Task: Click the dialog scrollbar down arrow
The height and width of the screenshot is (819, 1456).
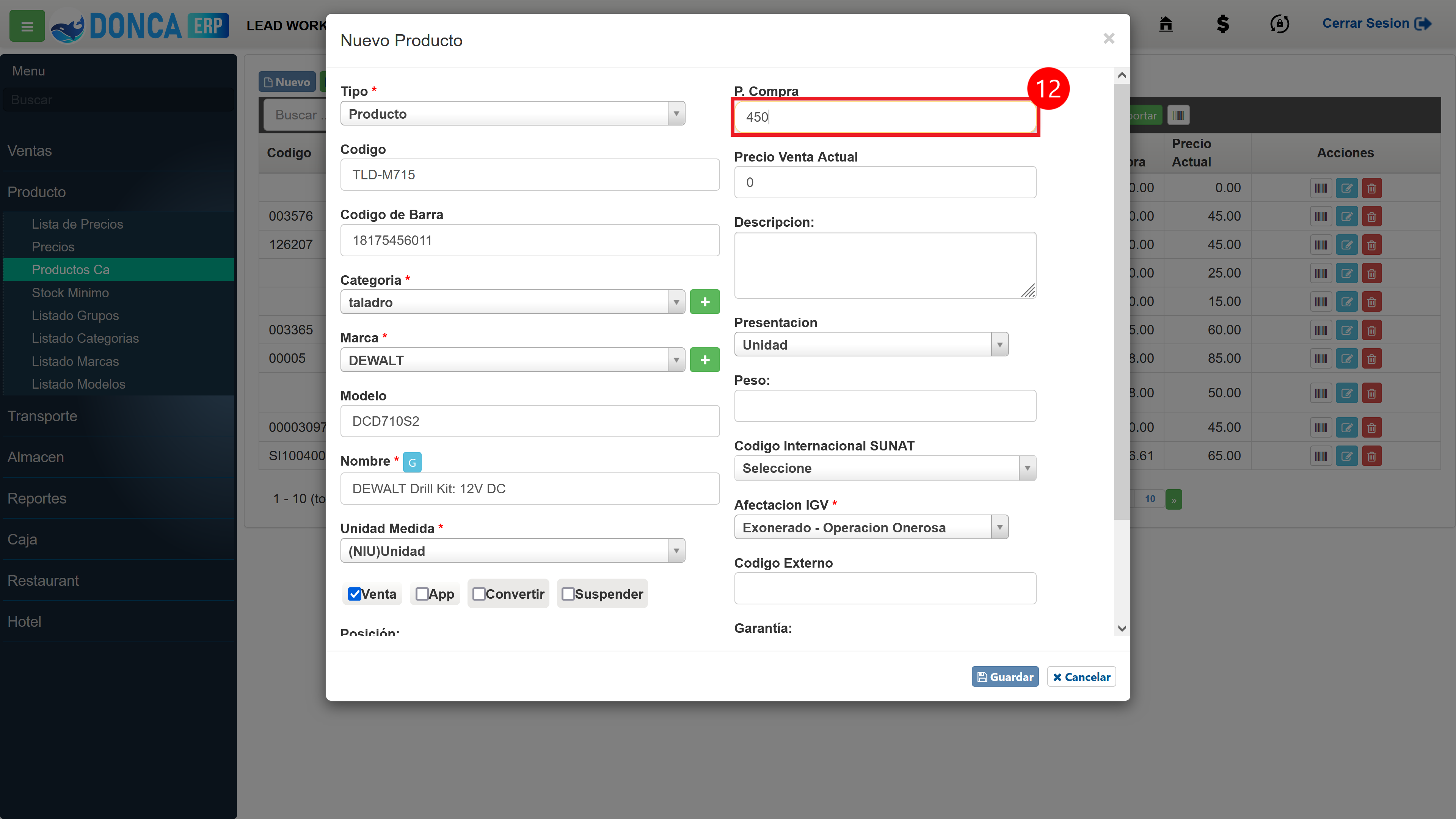Action: (x=1122, y=629)
